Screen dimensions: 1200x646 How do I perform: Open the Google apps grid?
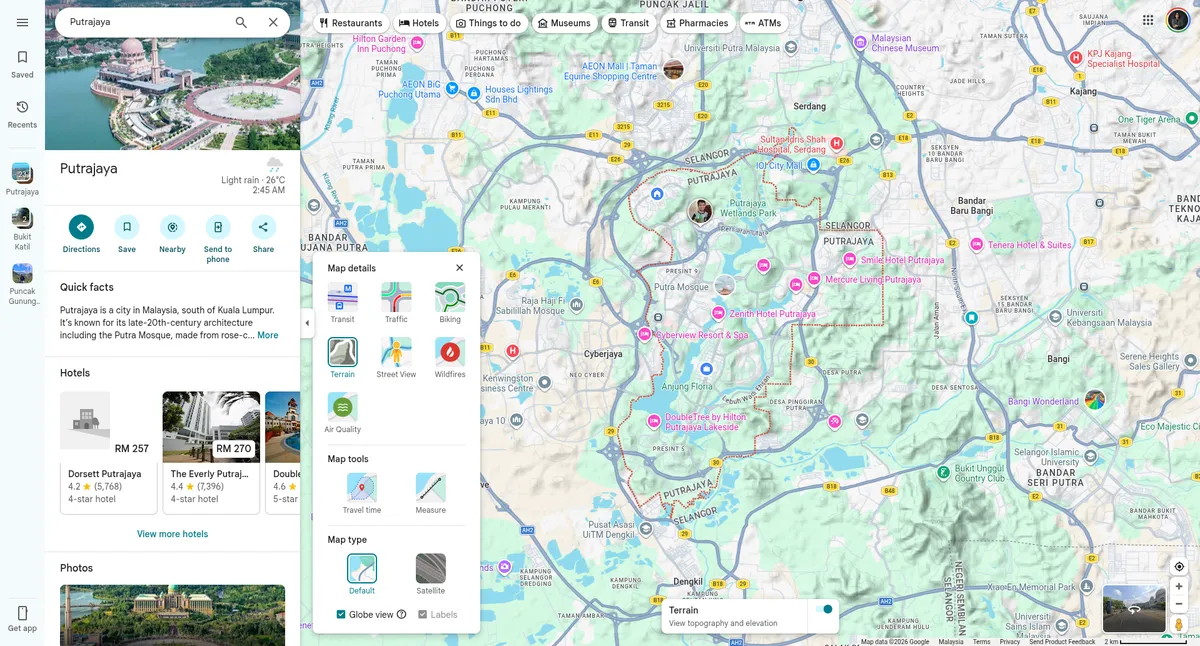pyautogui.click(x=1148, y=20)
